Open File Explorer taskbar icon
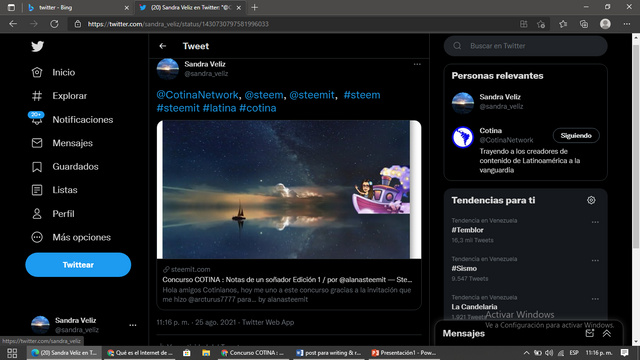640x360 pixels. 206,353
